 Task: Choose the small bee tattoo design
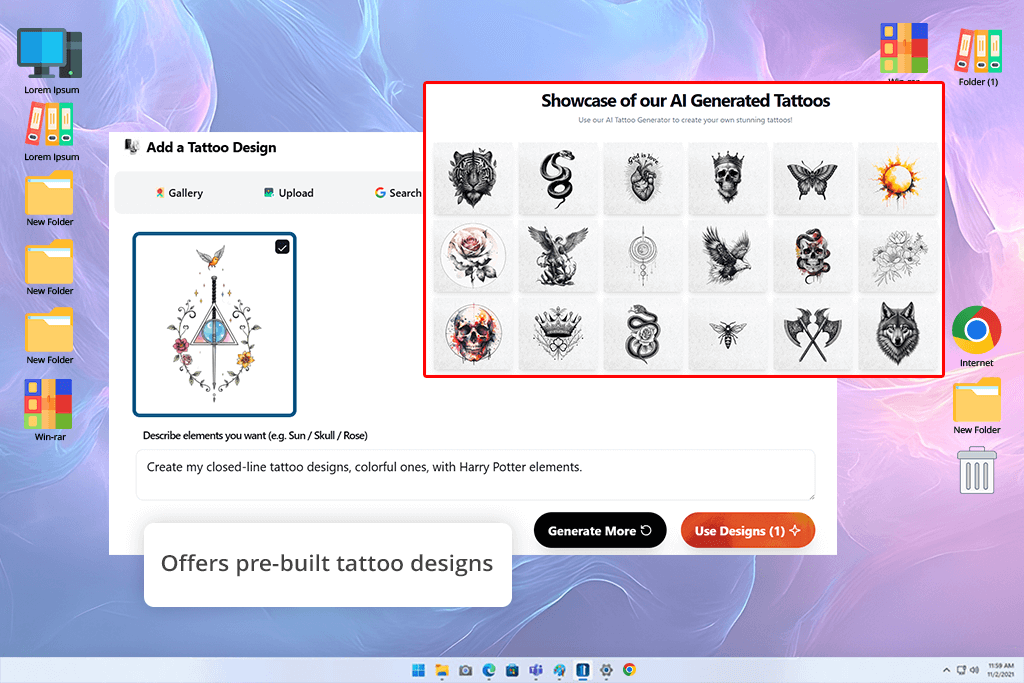click(x=728, y=334)
